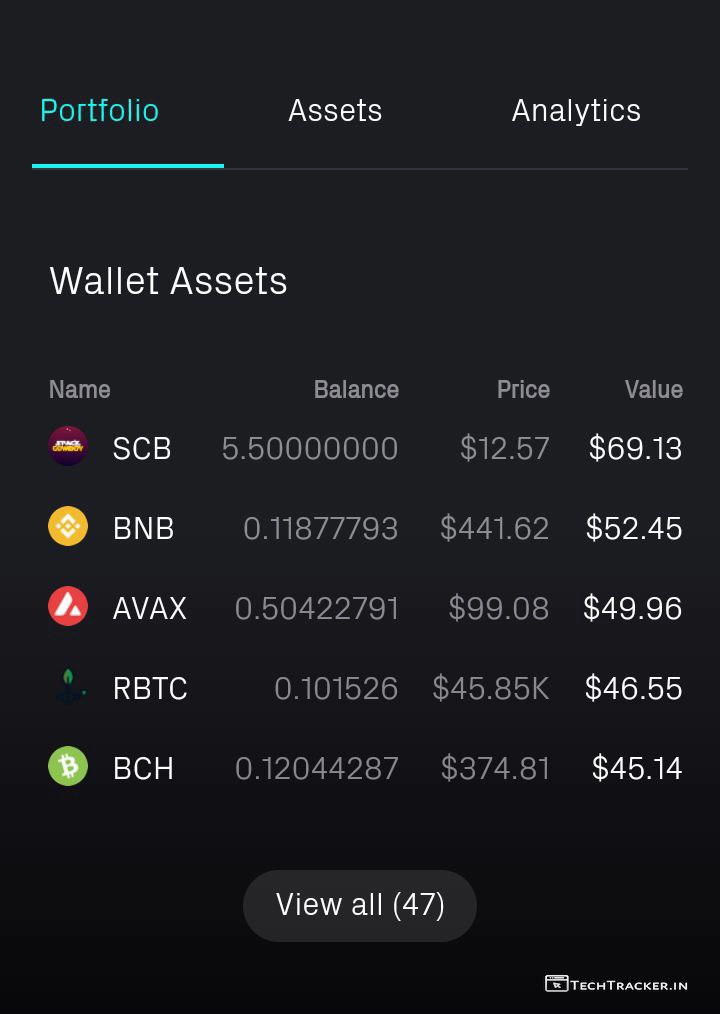The width and height of the screenshot is (720, 1014).
Task: Go to the Analytics tab
Action: (576, 111)
